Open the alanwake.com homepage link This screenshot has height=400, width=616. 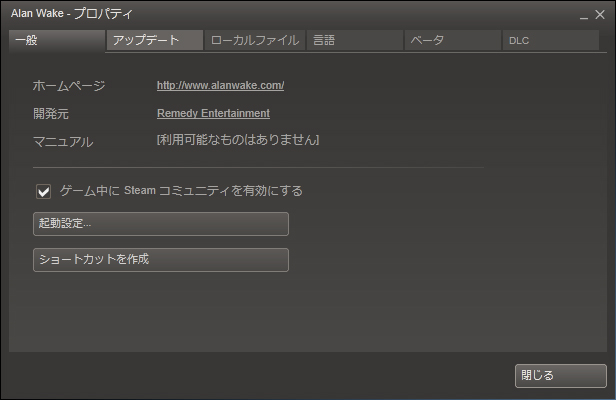220,85
